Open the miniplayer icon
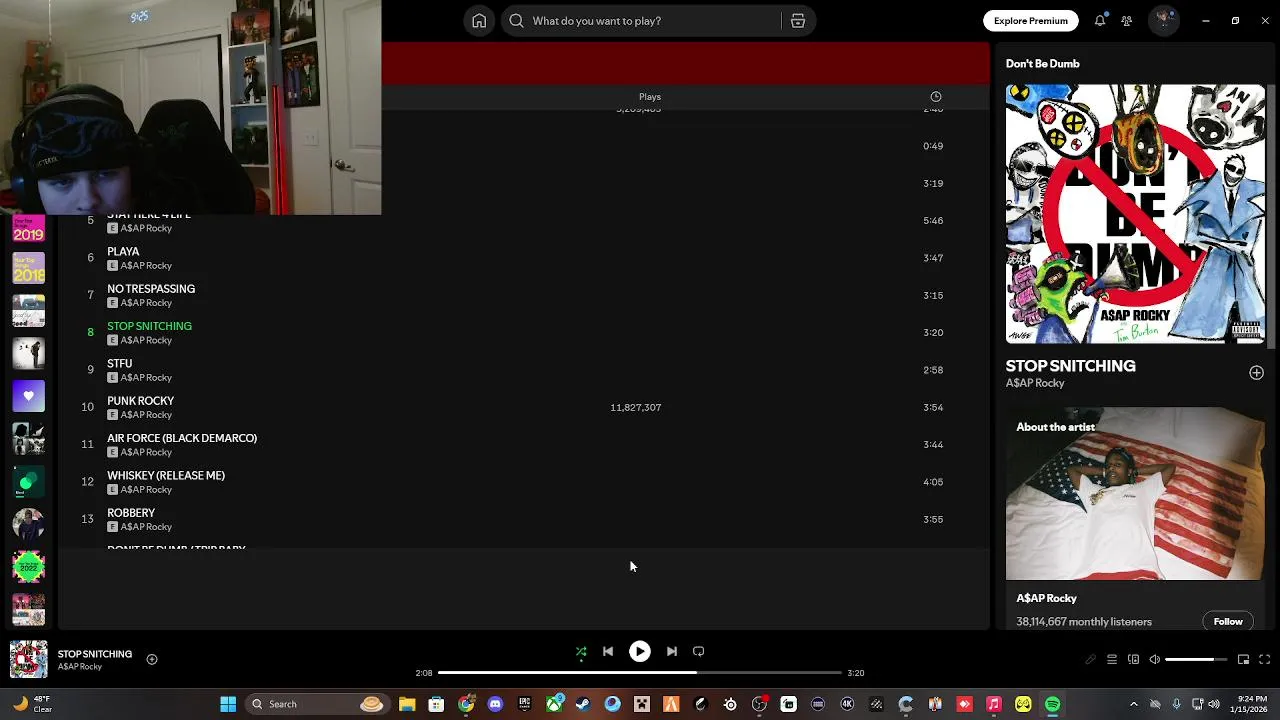 coord(1243,660)
